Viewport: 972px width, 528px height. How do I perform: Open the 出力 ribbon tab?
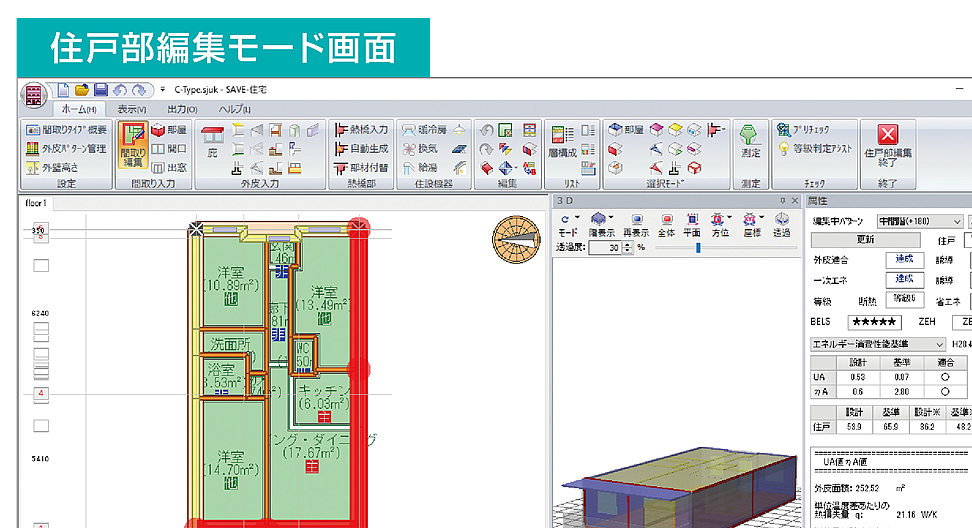181,109
